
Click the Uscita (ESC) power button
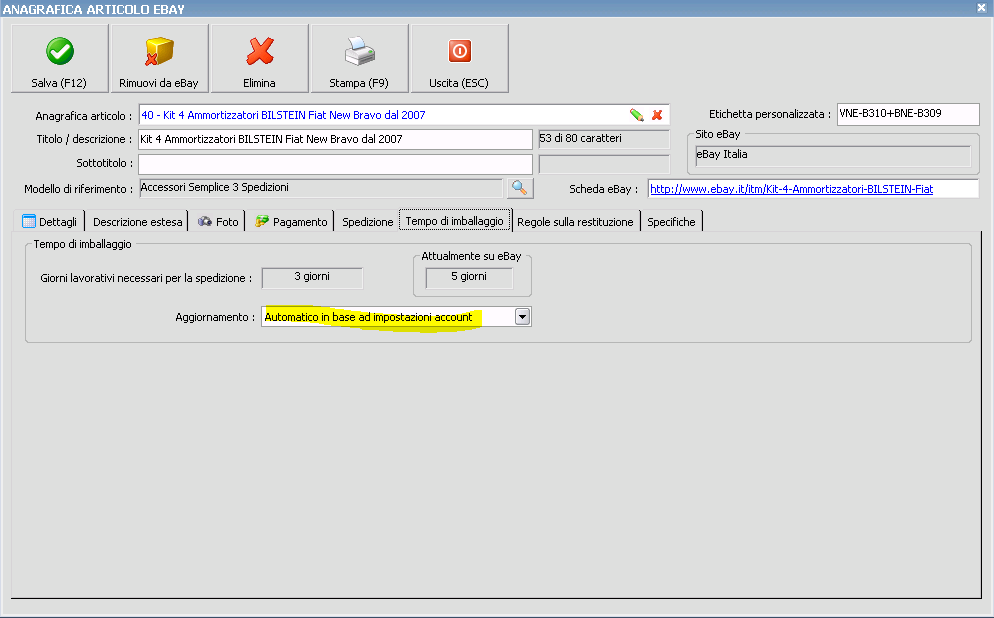click(460, 58)
